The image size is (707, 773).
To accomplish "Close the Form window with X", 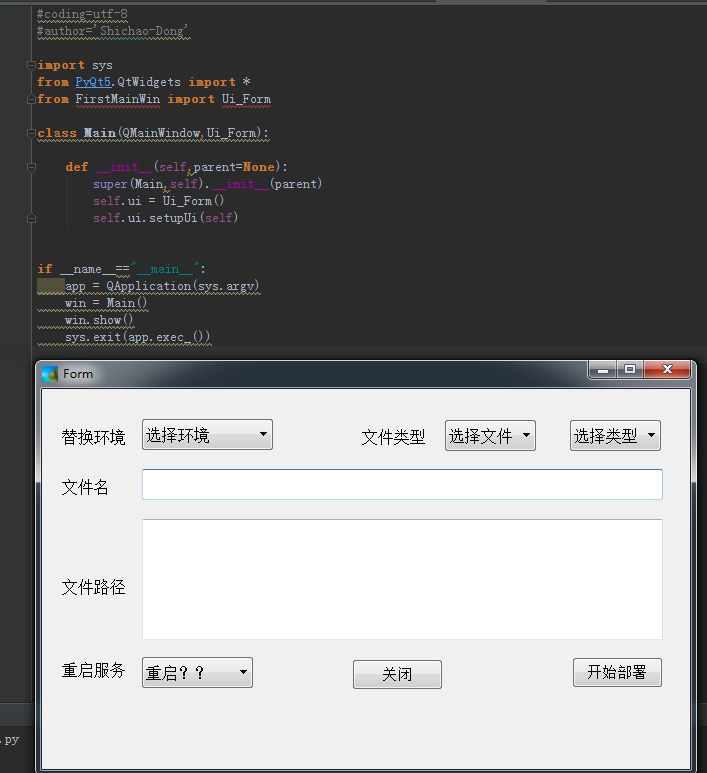I will pos(667,369).
